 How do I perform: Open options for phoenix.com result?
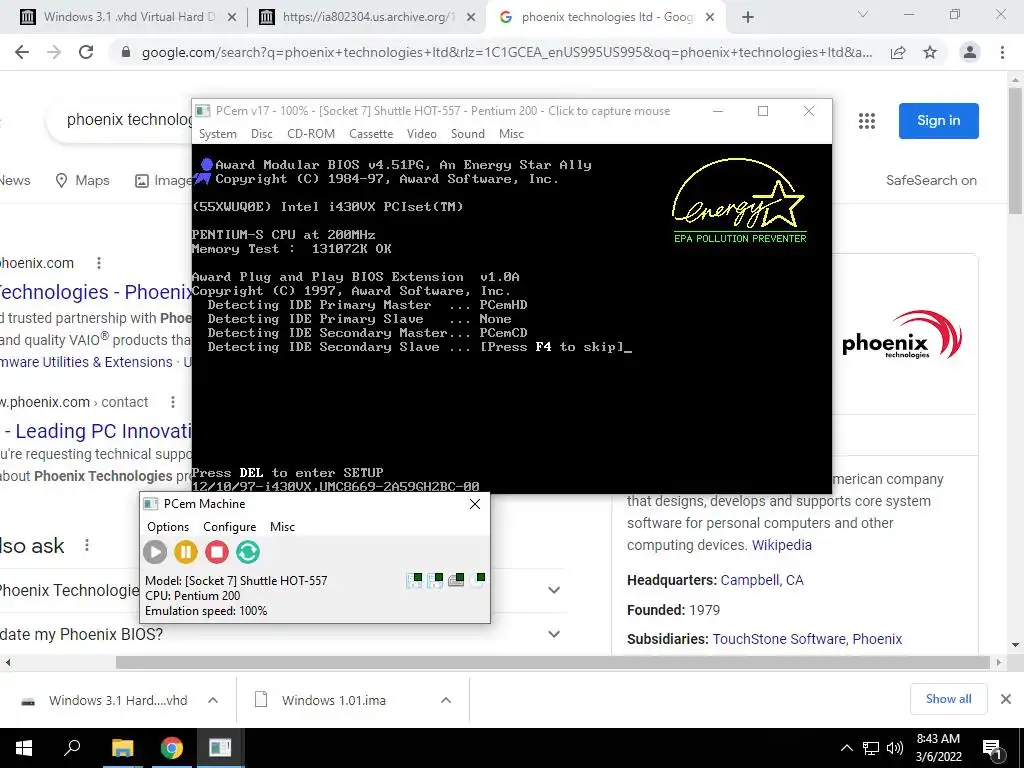click(99, 263)
